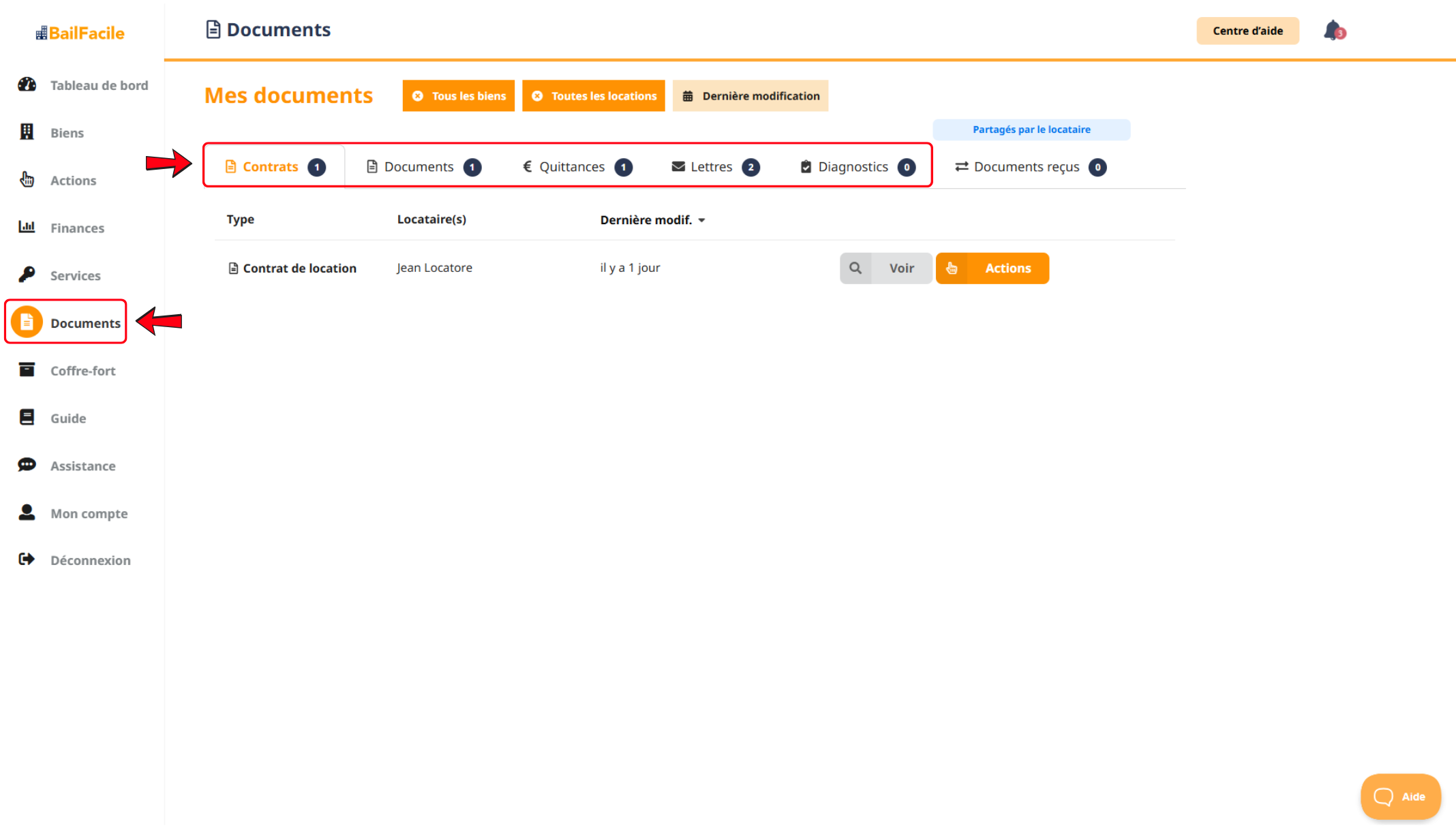The height and width of the screenshot is (828, 1456).
Task: Click the Contrat de location row title
Action: [x=299, y=269]
